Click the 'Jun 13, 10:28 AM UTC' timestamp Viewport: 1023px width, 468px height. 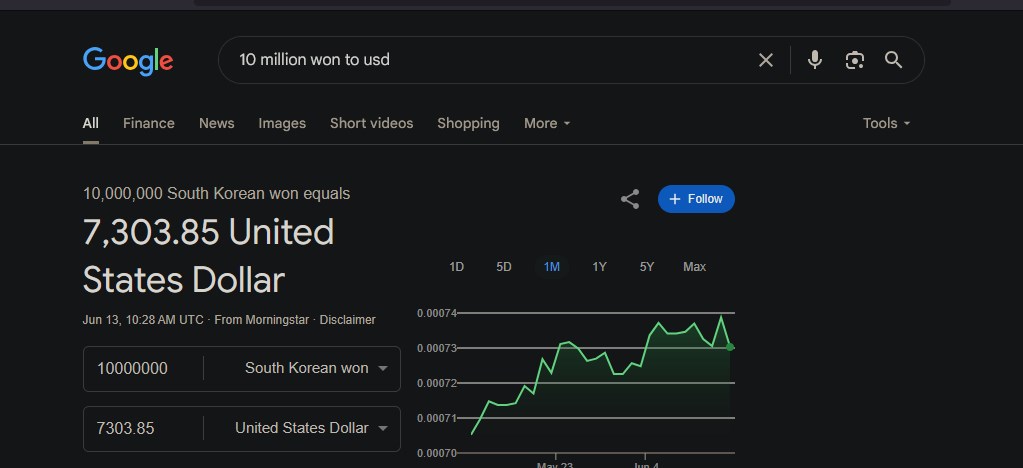143,320
